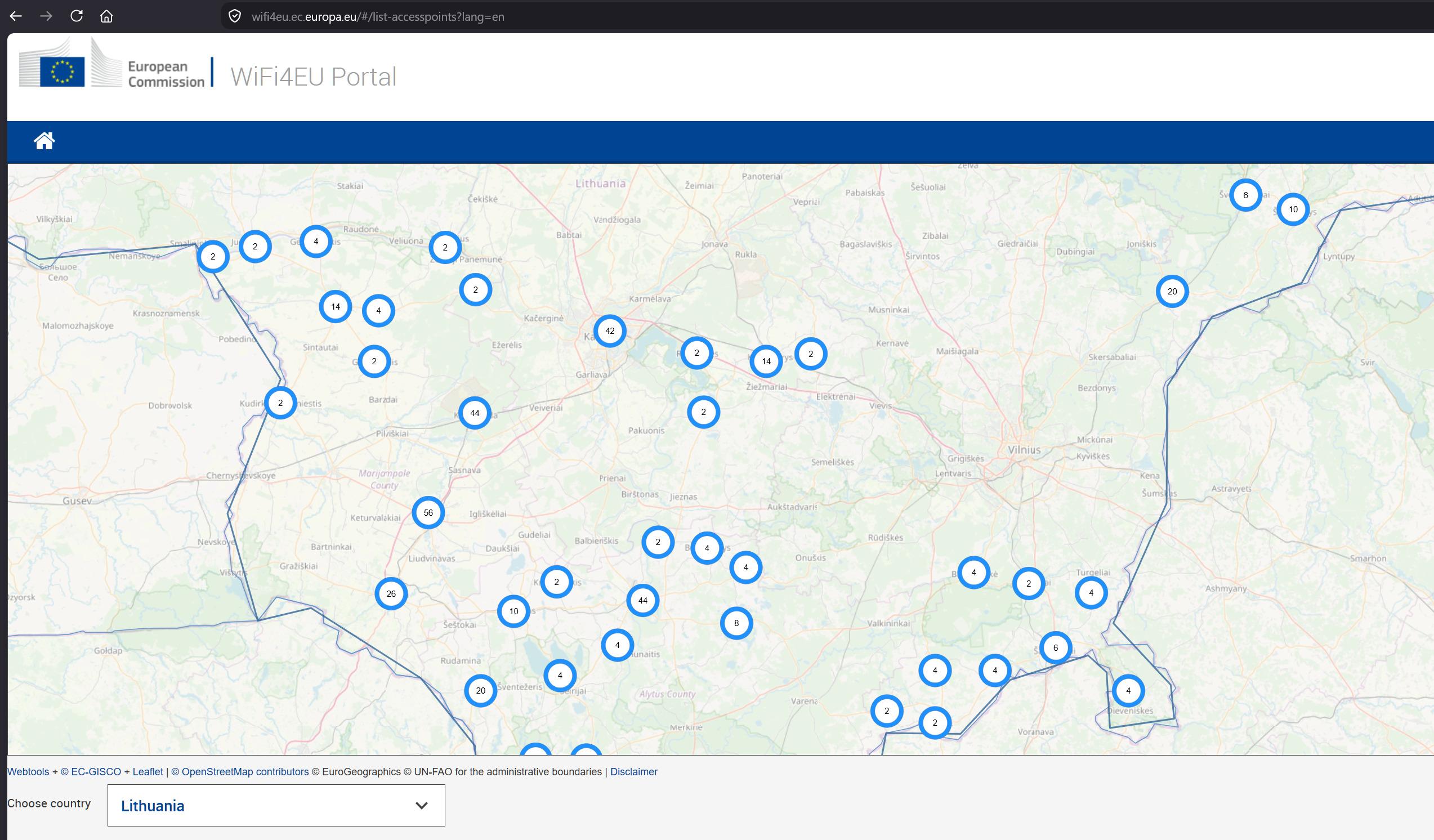Click the WiFi4EU Portal title
The height and width of the screenshot is (840, 1434).
pyautogui.click(x=314, y=76)
